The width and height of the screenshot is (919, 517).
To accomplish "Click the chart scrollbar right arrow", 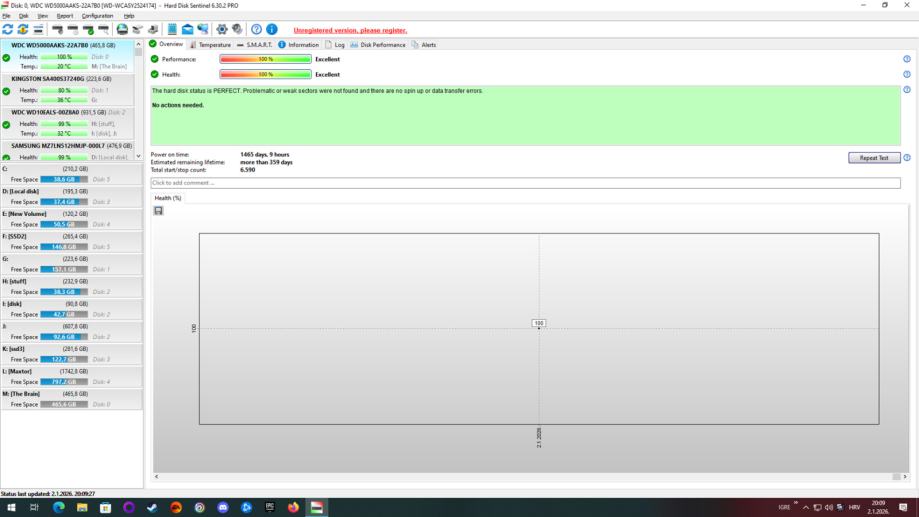I will [x=905, y=477].
